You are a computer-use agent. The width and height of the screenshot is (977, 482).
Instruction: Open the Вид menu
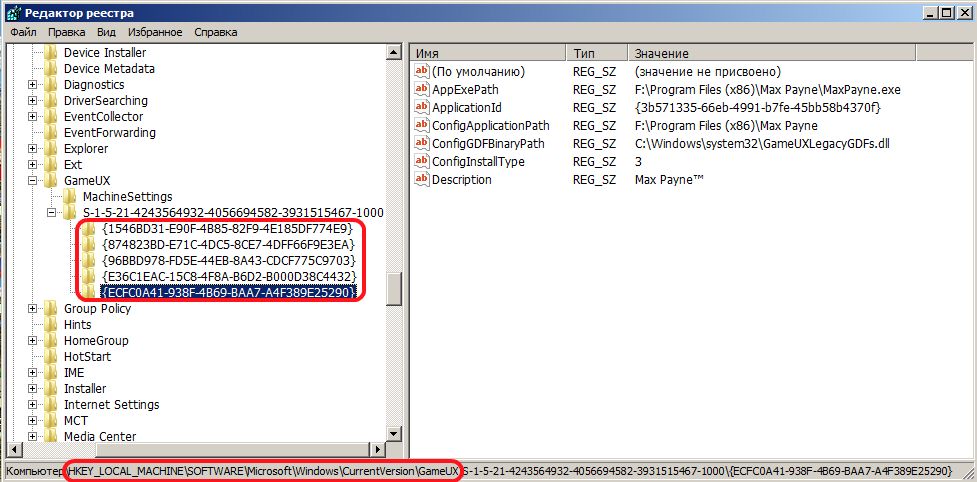[x=107, y=32]
